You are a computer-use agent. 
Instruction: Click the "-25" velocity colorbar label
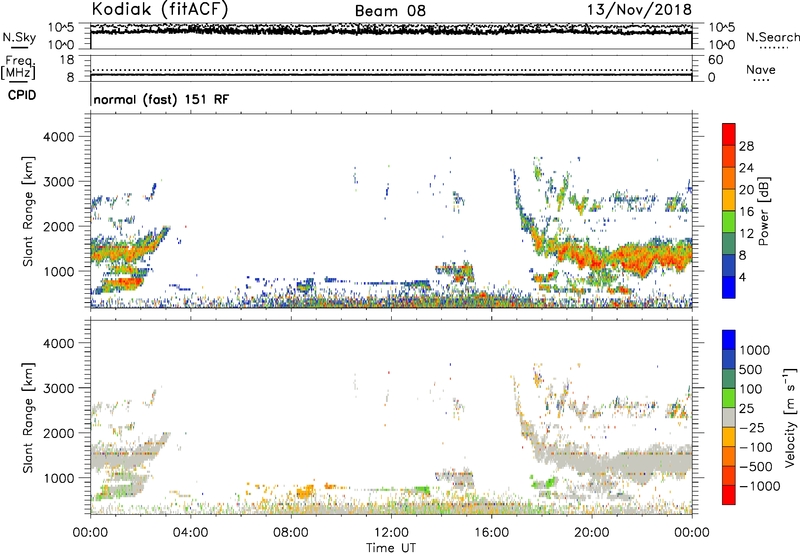tap(752, 428)
